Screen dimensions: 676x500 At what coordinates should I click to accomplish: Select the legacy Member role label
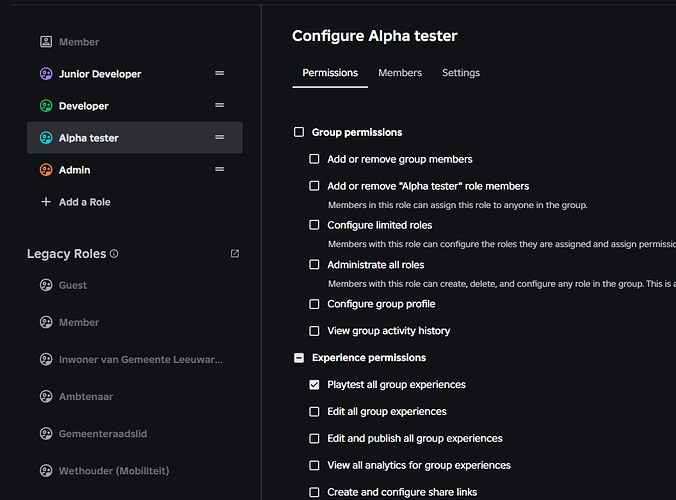click(79, 322)
